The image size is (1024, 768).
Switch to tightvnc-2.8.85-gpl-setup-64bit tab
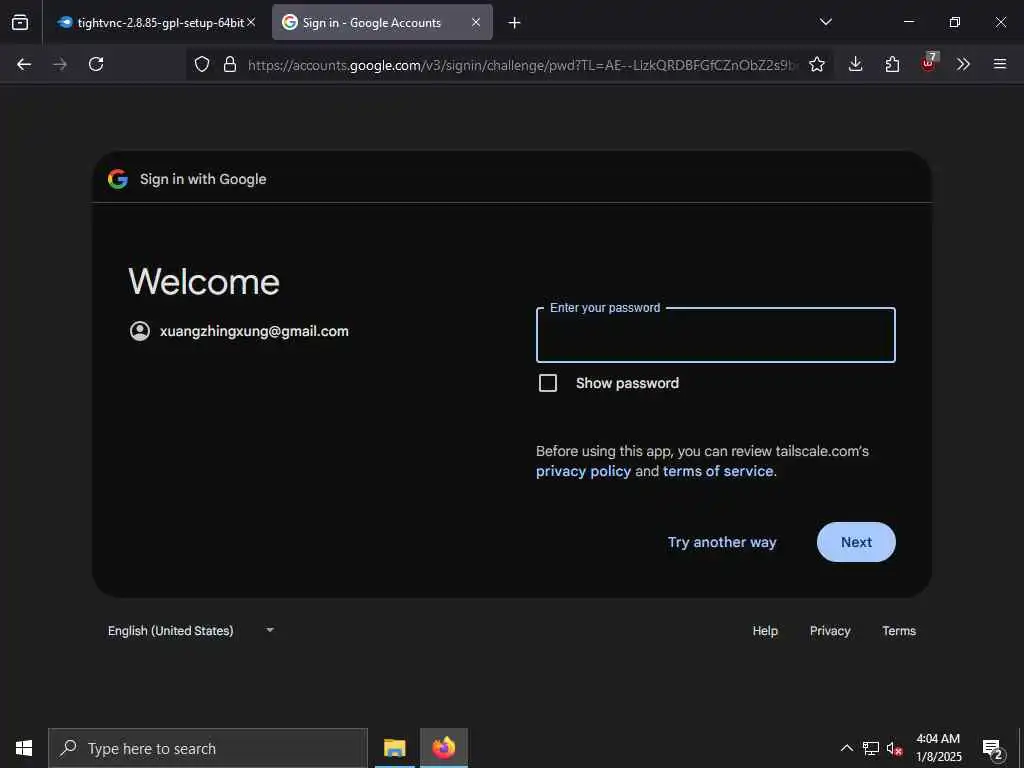coord(155,22)
